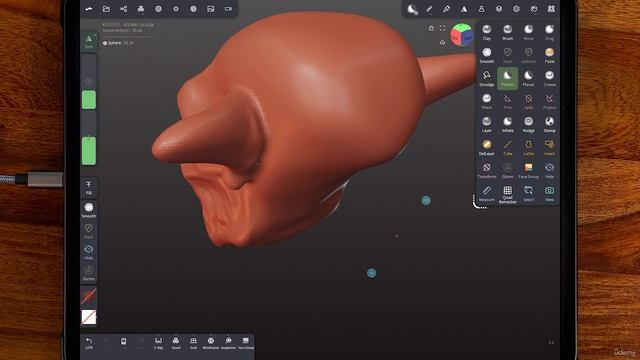Screen dimensions: 640x360
Task: Select the Paint tool
Action: tap(549, 55)
